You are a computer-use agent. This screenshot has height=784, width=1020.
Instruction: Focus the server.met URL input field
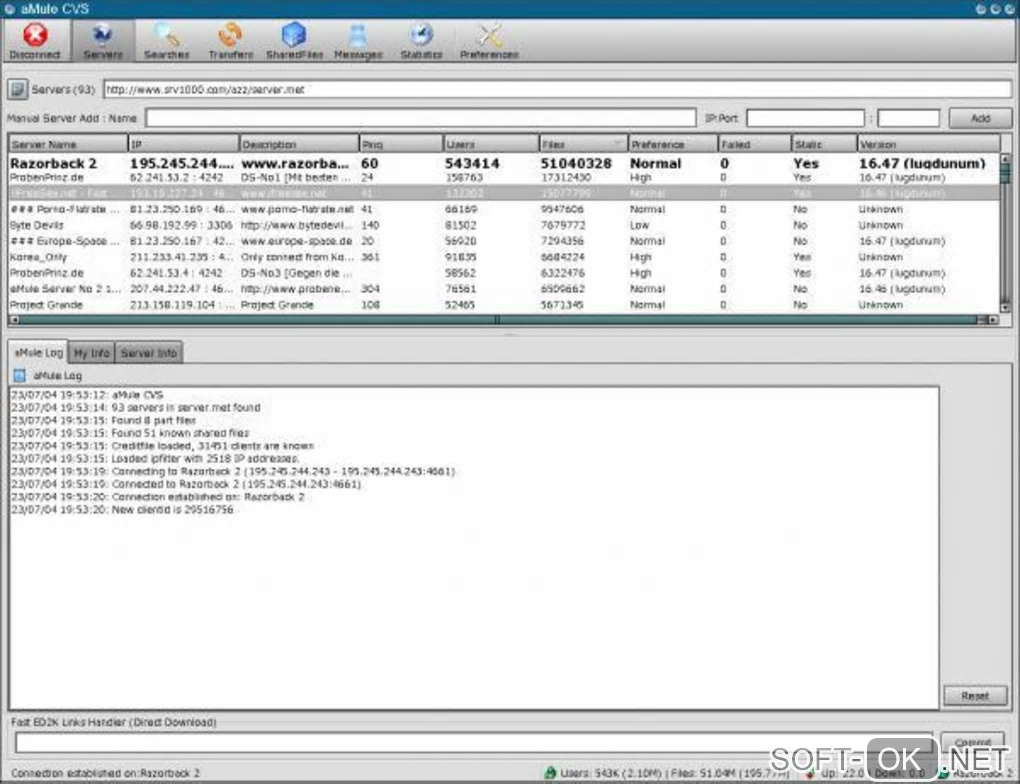click(x=557, y=89)
